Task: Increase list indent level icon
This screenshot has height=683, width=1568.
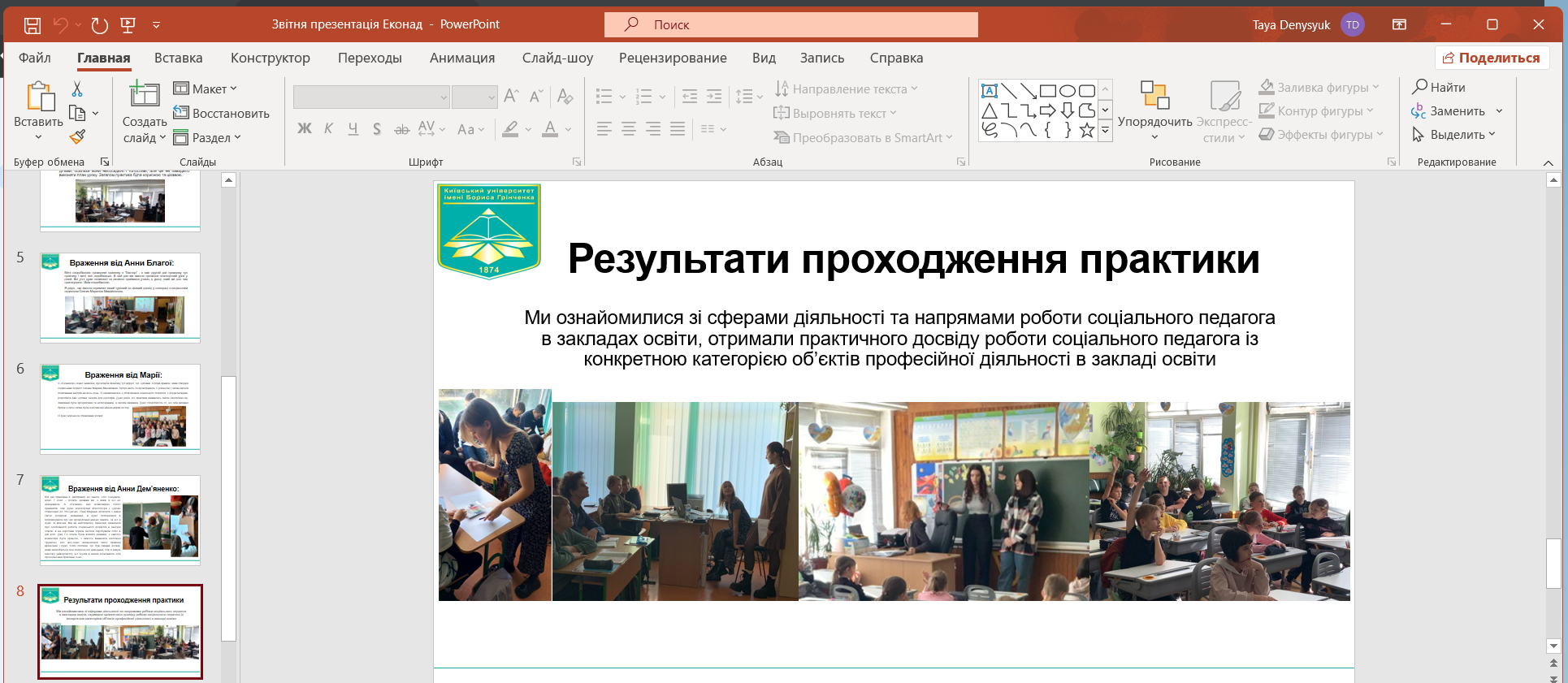Action: click(x=714, y=97)
